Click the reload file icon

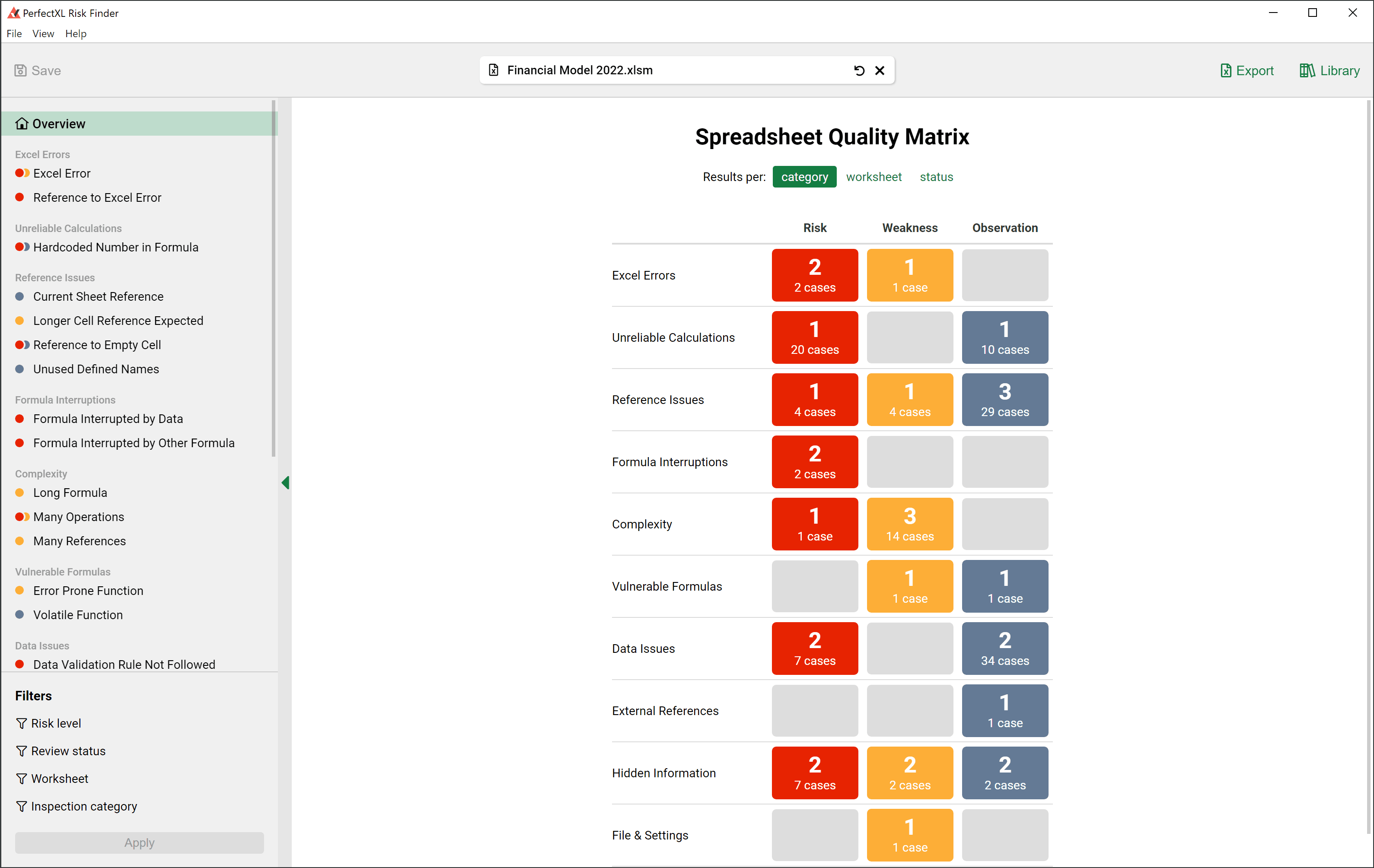coord(859,70)
